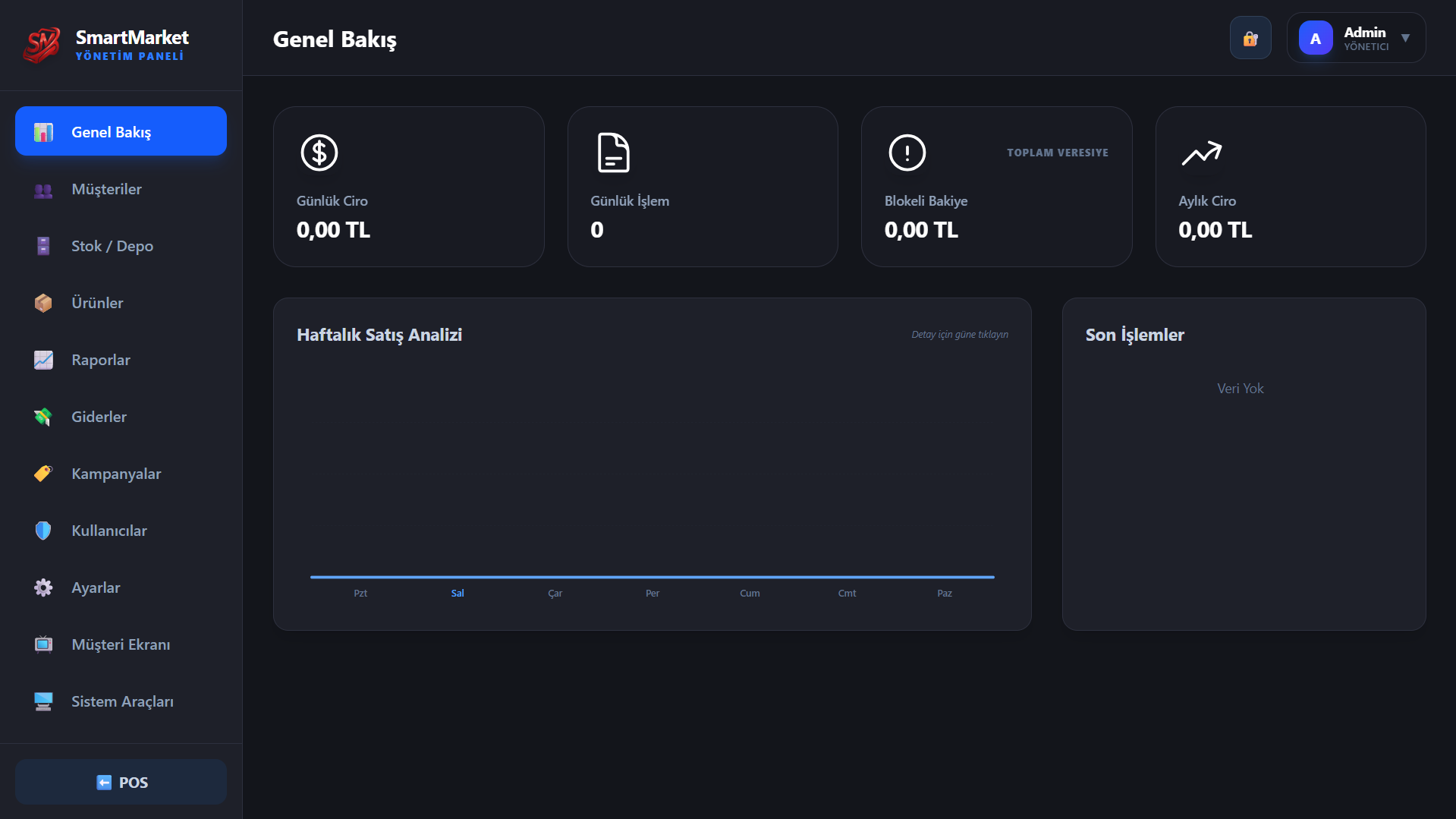The image size is (1456, 819).
Task: Click the Kullanıcılar shield icon
Action: pyautogui.click(x=43, y=531)
